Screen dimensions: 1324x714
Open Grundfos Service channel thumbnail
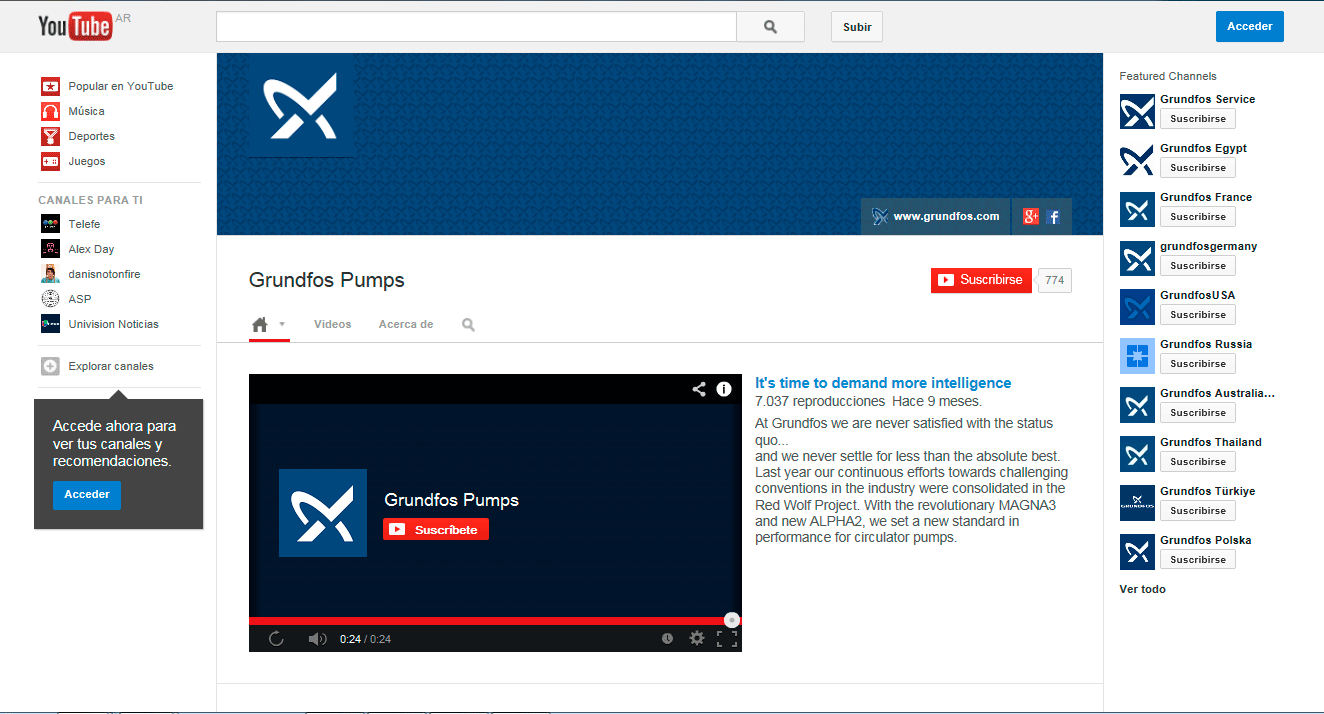coord(1137,111)
